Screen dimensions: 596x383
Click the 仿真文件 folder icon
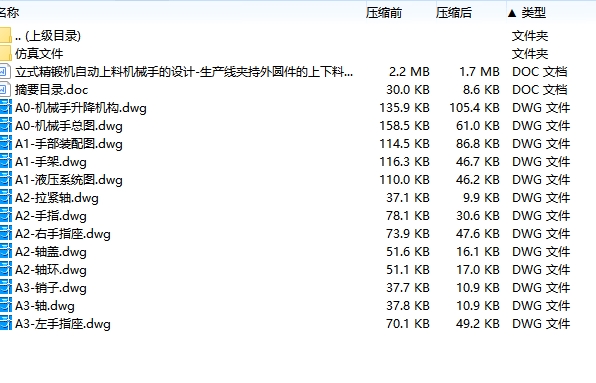click(x=5, y=53)
